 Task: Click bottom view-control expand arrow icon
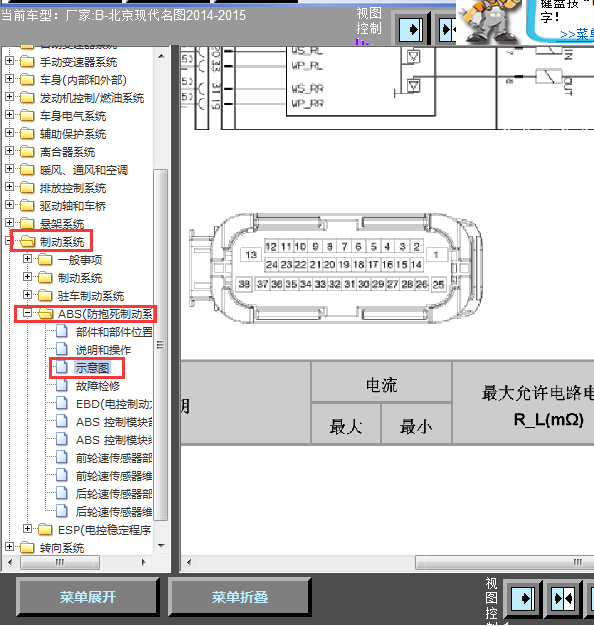(x=523, y=598)
